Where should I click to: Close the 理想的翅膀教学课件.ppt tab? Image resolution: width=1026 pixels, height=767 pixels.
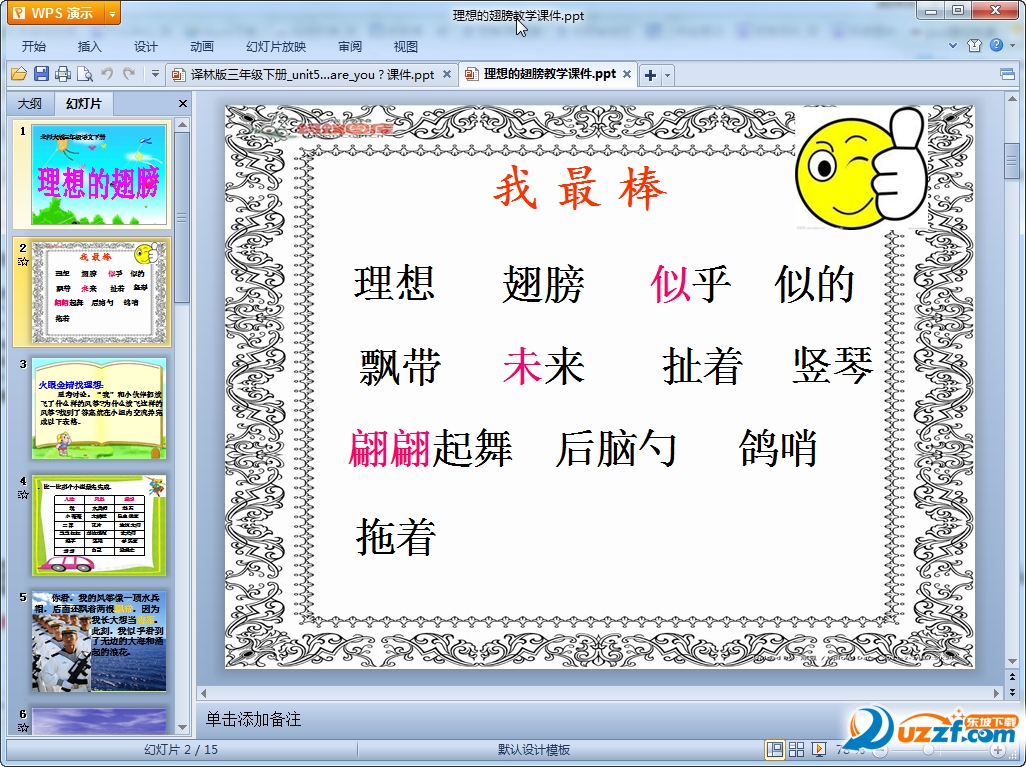627,75
